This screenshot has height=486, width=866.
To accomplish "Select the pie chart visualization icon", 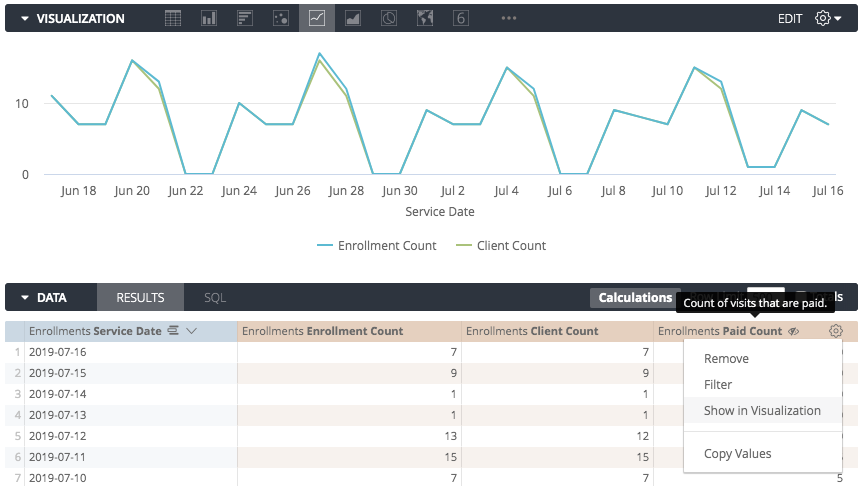I will pyautogui.click(x=389, y=18).
